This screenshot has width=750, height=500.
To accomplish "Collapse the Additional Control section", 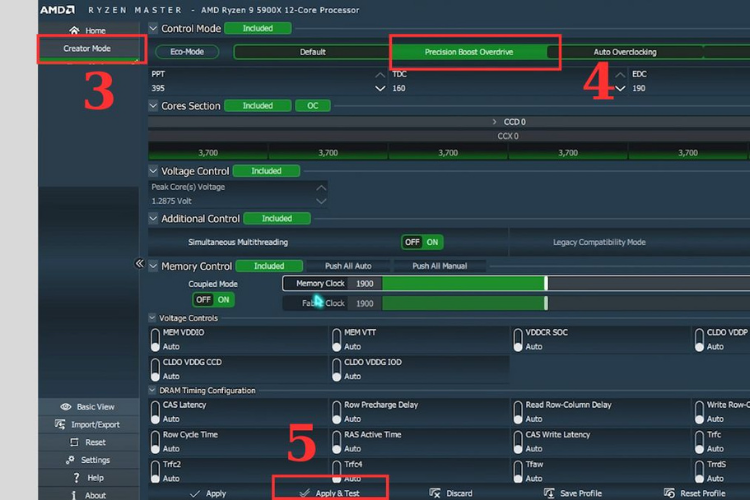I will (x=153, y=218).
